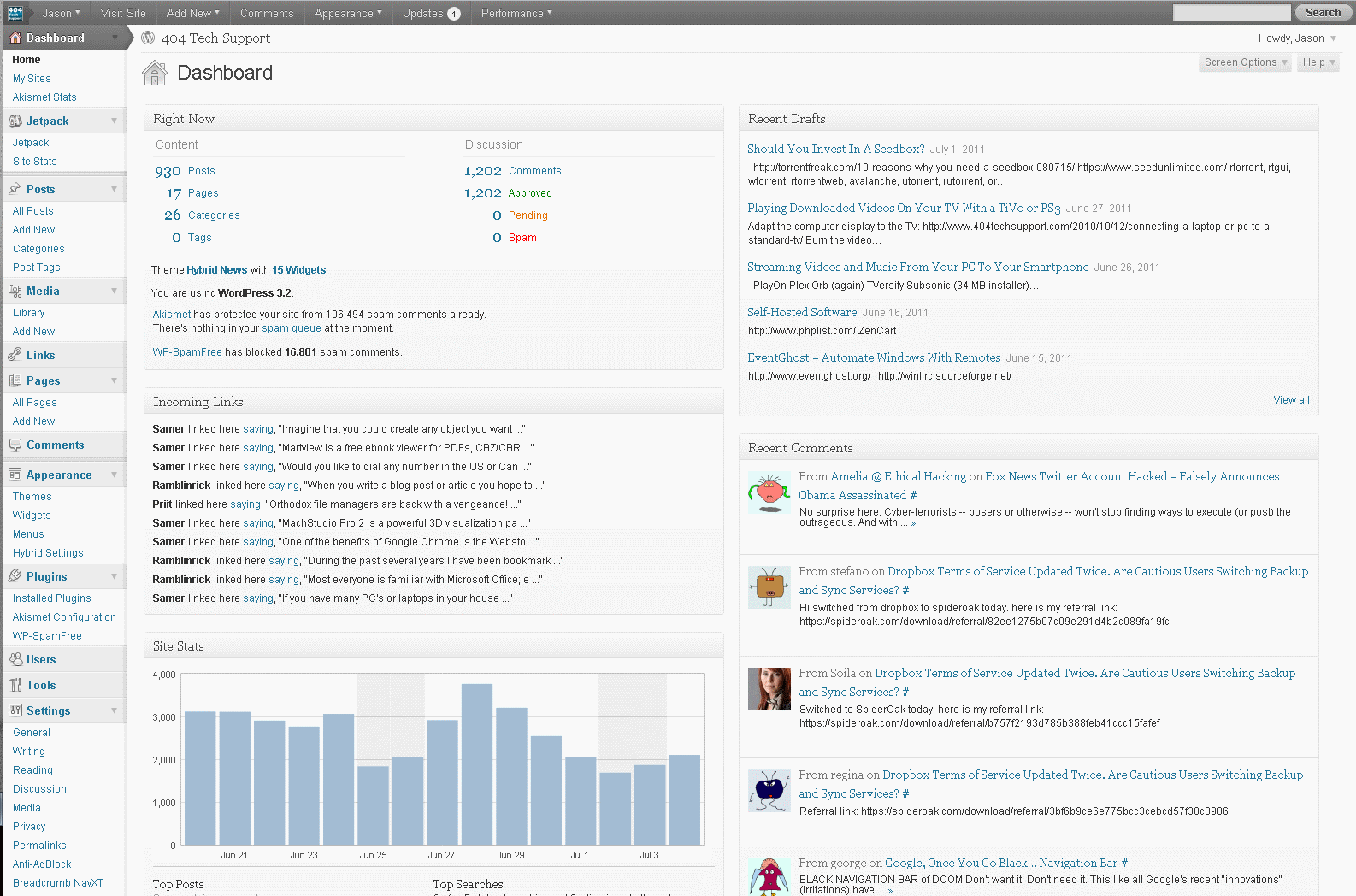Click the Spam comments link in Discussion

click(523, 238)
